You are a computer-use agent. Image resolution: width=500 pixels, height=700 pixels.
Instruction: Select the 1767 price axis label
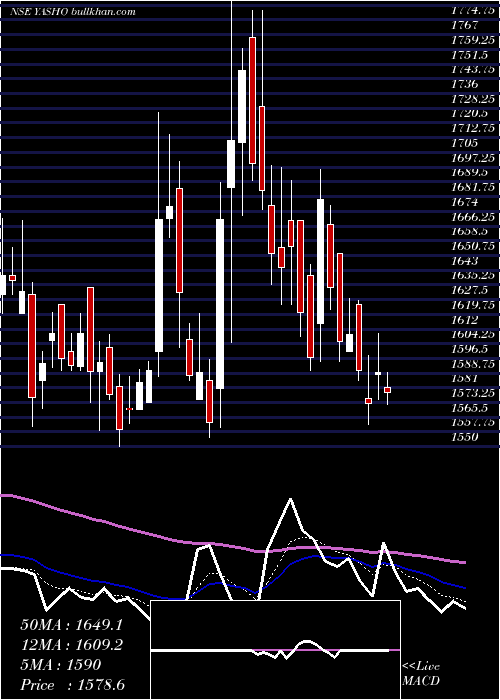tap(464, 25)
